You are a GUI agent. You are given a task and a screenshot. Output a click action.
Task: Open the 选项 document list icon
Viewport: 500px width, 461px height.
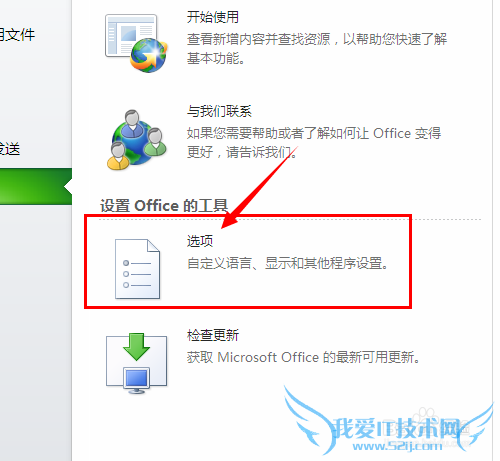click(137, 269)
